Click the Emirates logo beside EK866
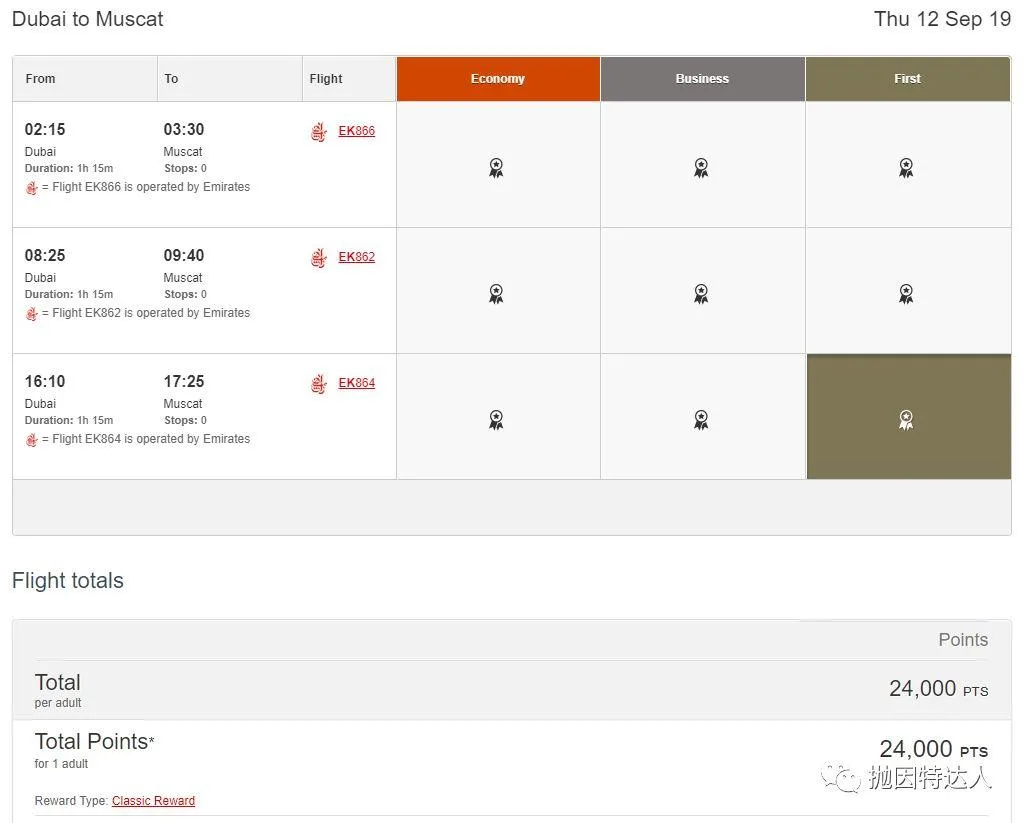Viewport: 1026px width, 823px height. coord(319,132)
